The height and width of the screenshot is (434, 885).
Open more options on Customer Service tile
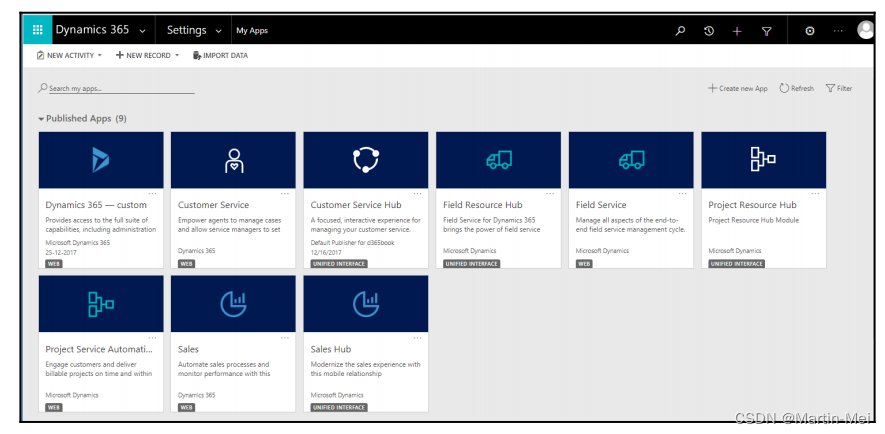tap(285, 194)
